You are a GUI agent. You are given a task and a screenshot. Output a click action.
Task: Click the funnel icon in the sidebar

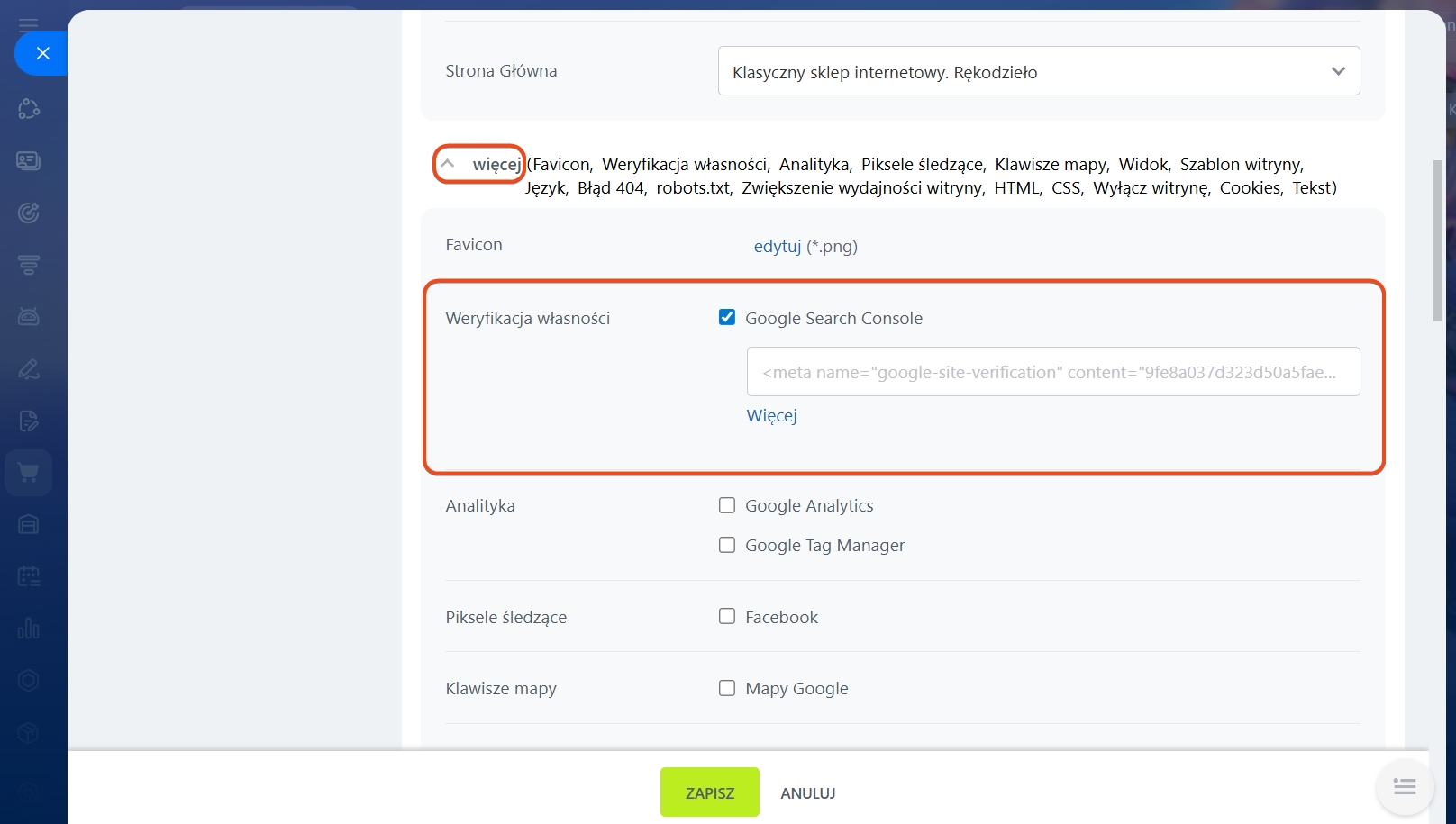point(29,265)
